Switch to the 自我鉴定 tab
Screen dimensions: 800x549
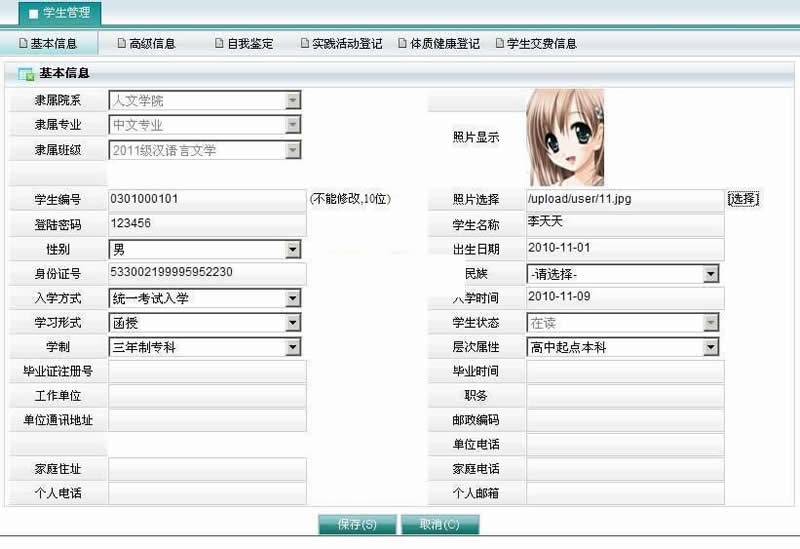point(243,44)
